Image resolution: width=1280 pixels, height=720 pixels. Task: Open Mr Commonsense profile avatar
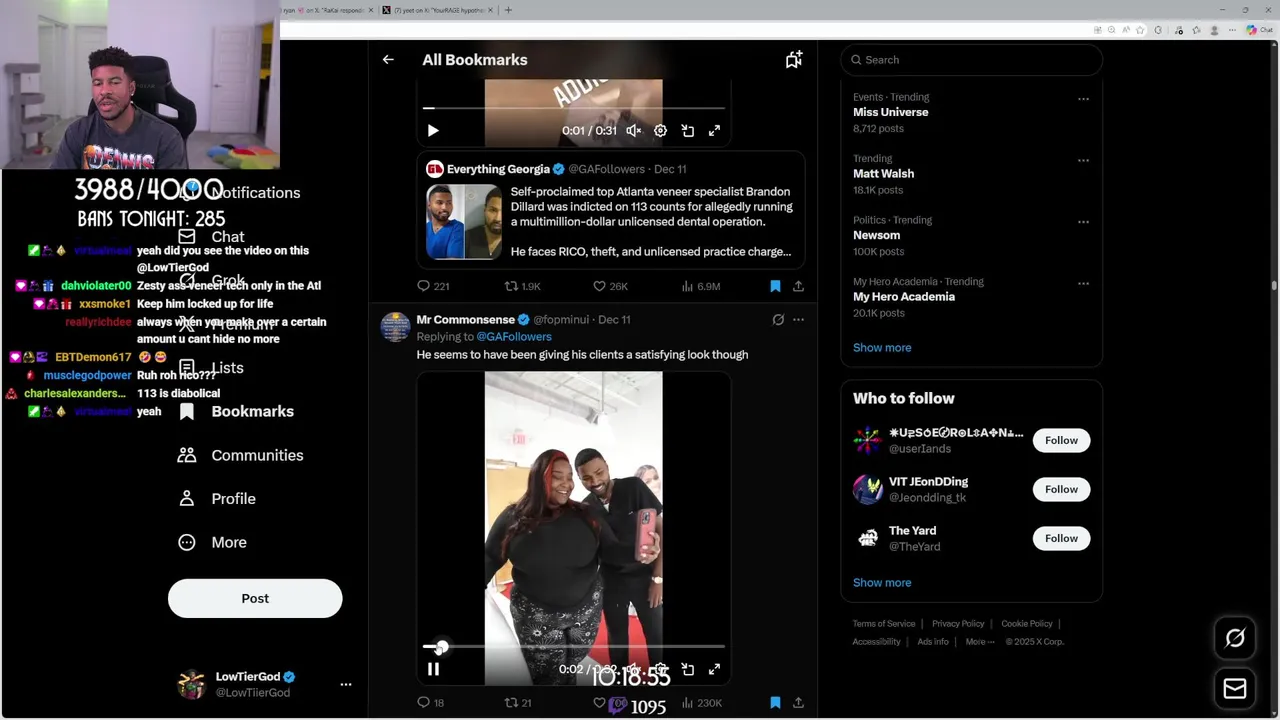pos(396,327)
